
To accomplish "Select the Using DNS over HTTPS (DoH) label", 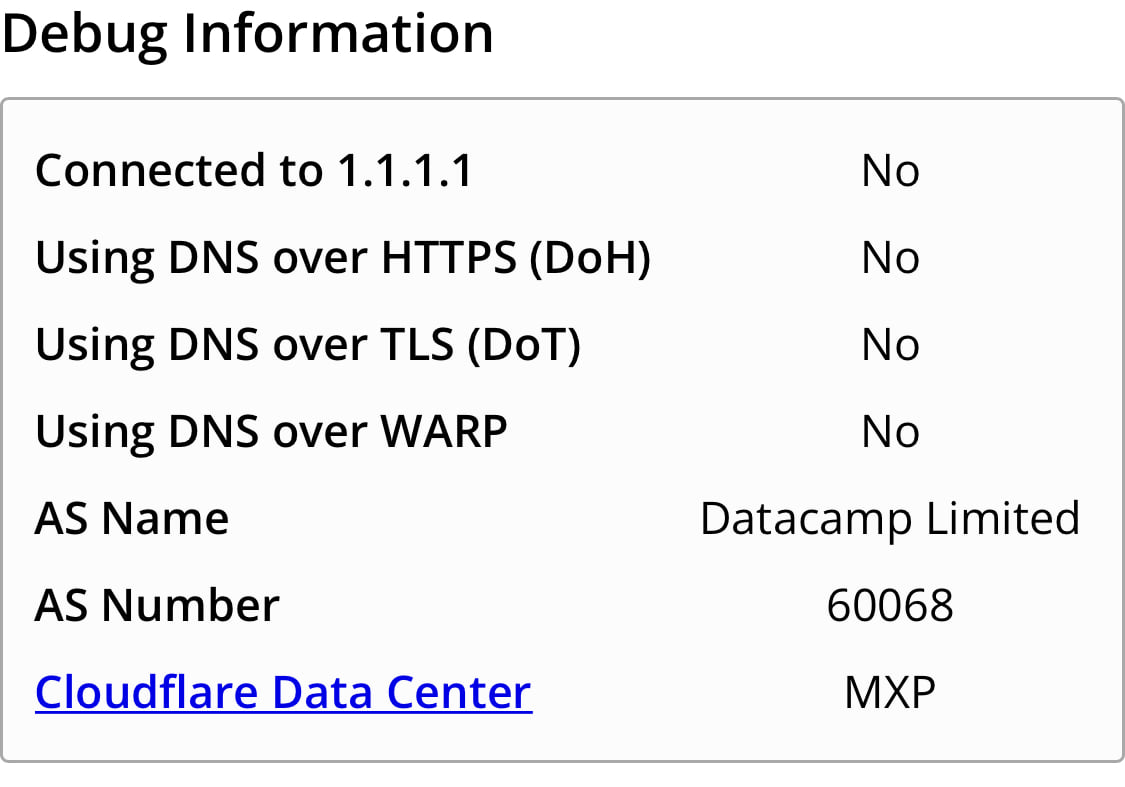I will point(343,258).
